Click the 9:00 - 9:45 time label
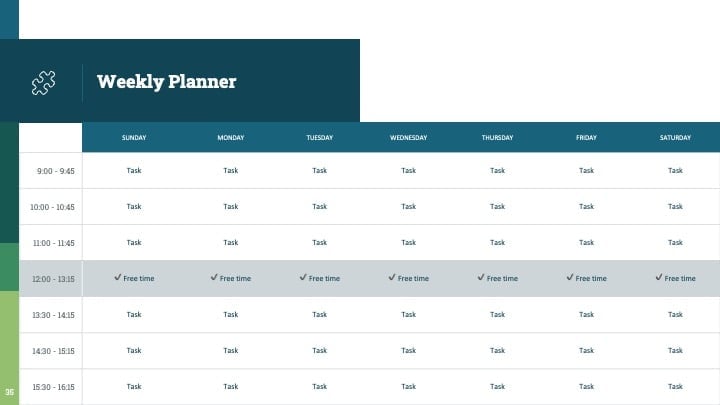 (56, 171)
